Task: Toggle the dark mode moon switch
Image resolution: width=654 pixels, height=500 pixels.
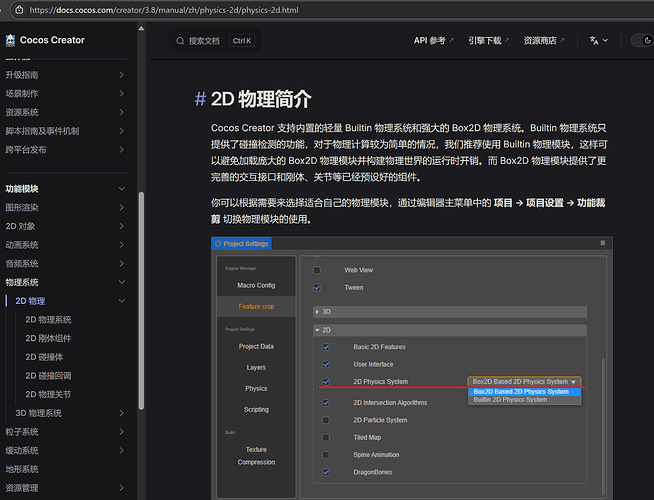Action: pyautogui.click(x=643, y=40)
